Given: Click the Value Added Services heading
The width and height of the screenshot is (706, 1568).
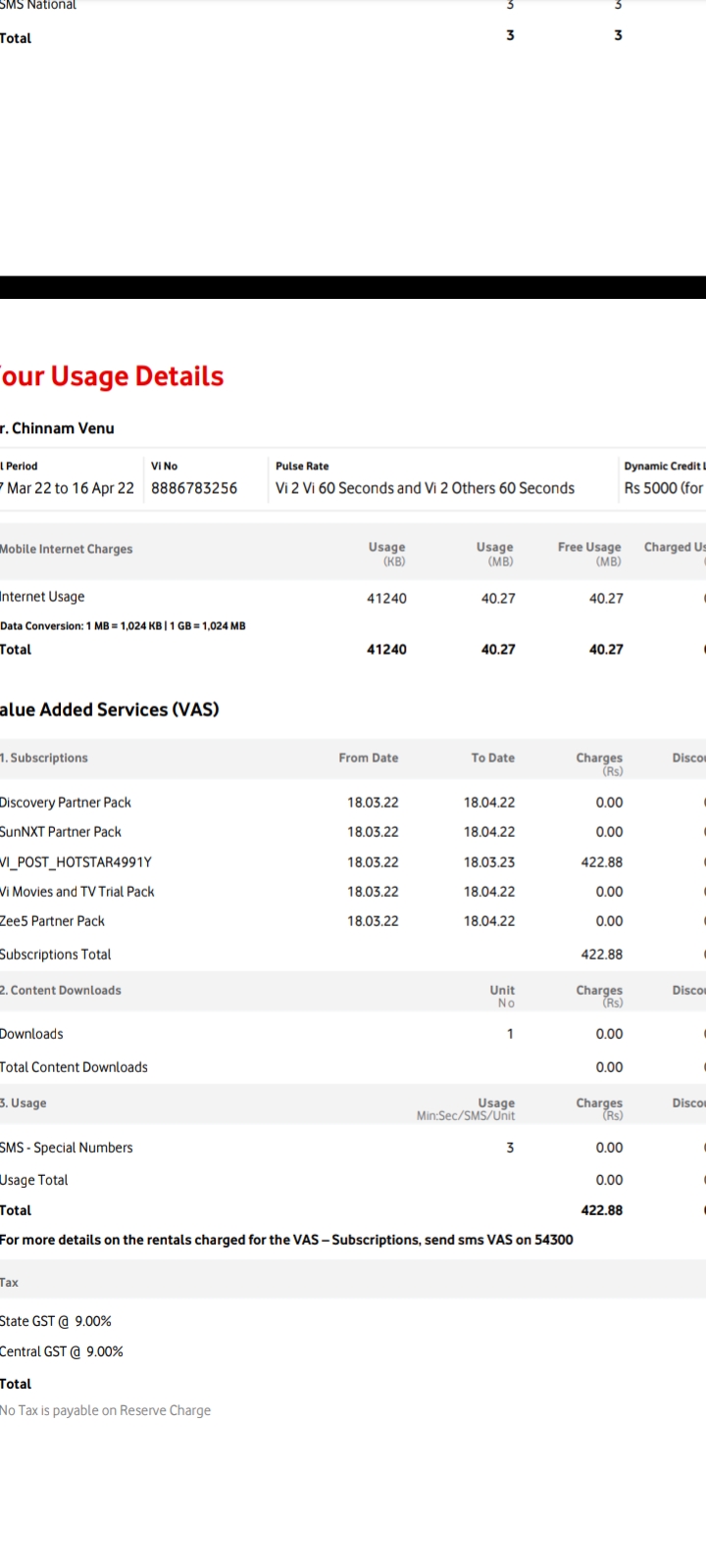Looking at the screenshot, I should pos(109,710).
